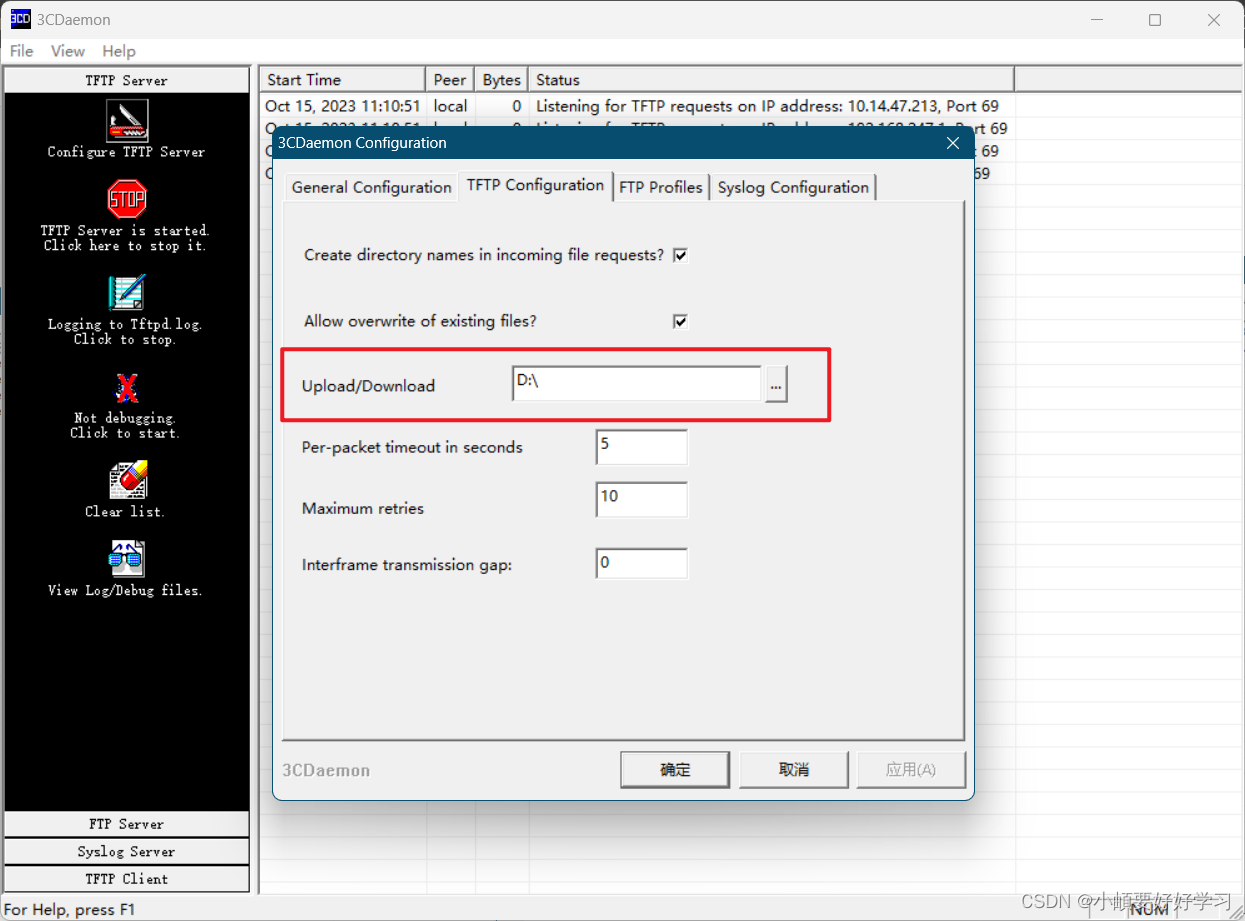This screenshot has width=1245, height=921.
Task: Toggle Create directory names checkbox
Action: coord(681,255)
